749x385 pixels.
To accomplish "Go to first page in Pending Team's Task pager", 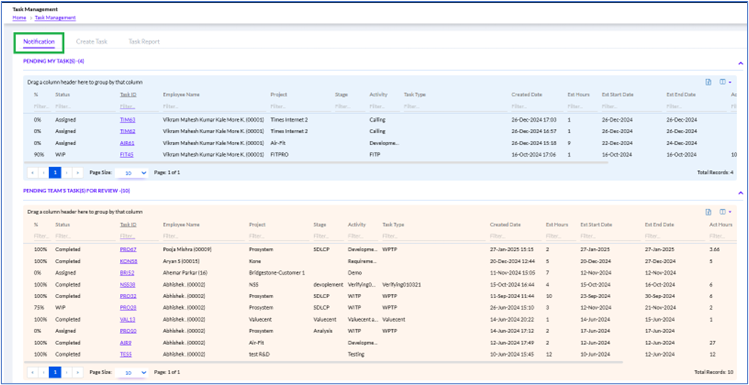I will 32,372.
